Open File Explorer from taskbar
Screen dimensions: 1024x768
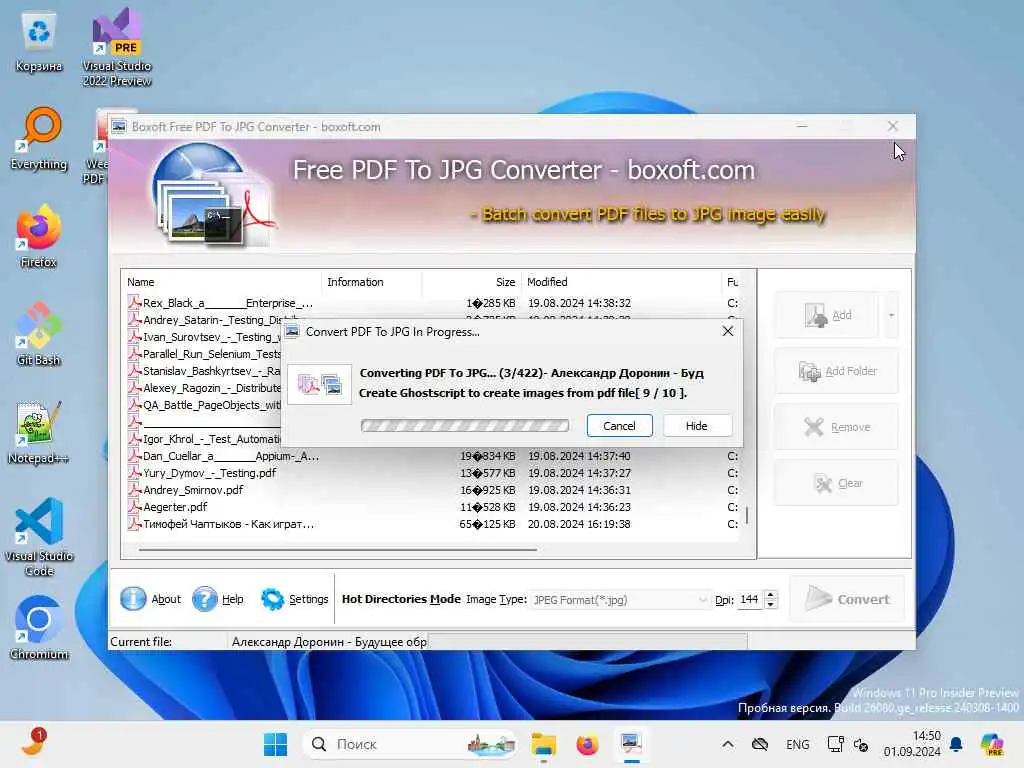pyautogui.click(x=543, y=744)
